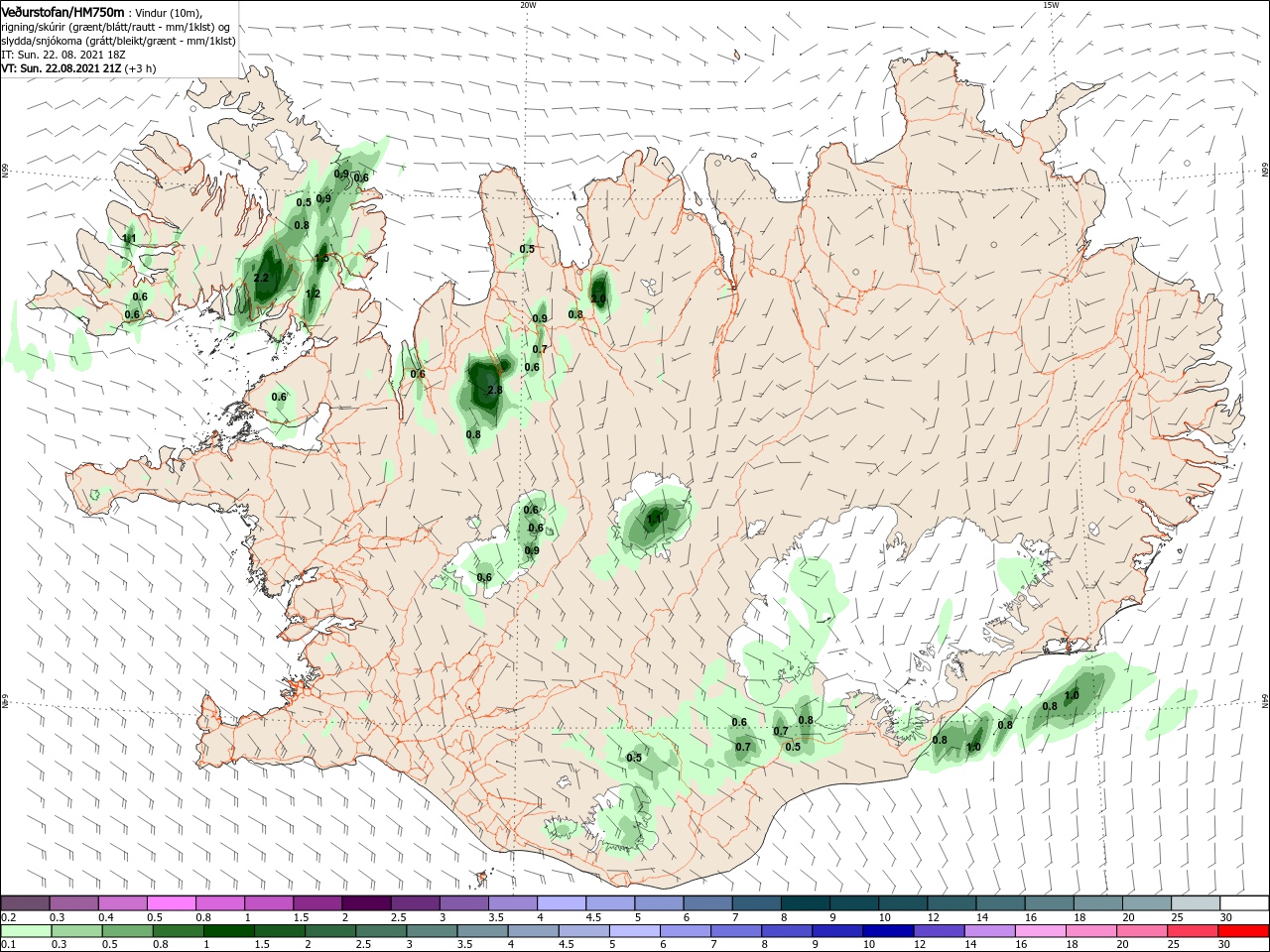Select the pale grey swatch between 25 and 30
The image size is (1270, 952).
pos(1195,903)
